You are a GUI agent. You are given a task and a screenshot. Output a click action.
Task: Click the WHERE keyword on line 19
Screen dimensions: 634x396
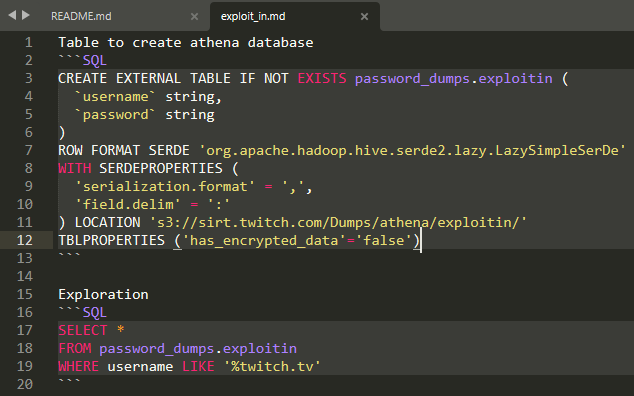tap(79, 366)
